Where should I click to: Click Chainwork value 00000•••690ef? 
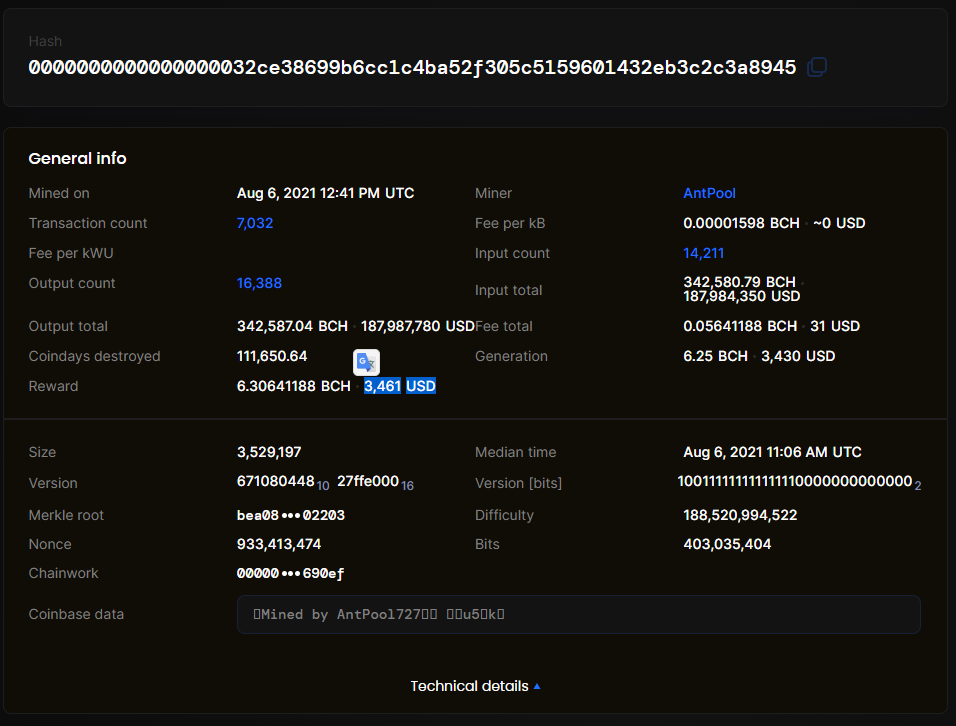(290, 573)
